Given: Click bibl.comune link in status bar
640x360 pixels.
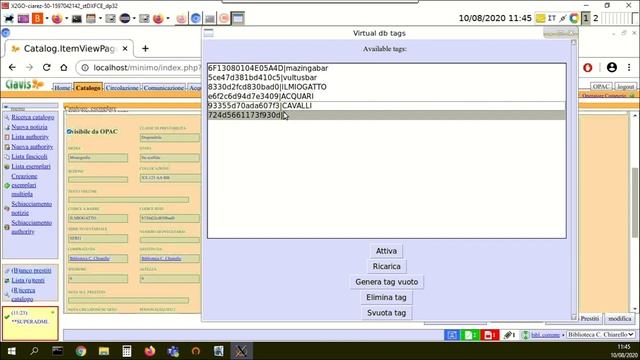Looking at the screenshot, I should coord(545,335).
